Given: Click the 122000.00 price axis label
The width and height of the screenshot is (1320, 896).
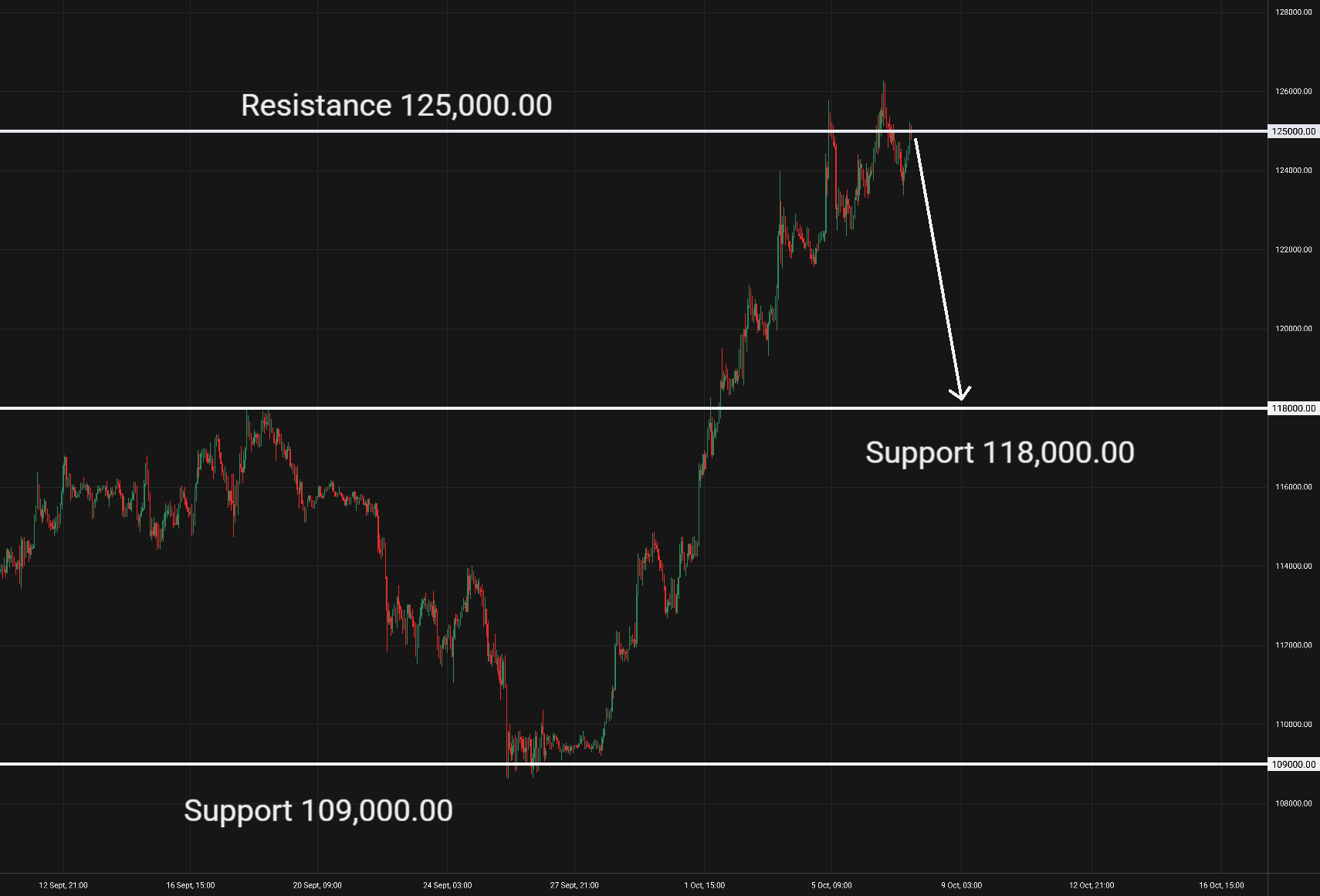Looking at the screenshot, I should point(1293,250).
